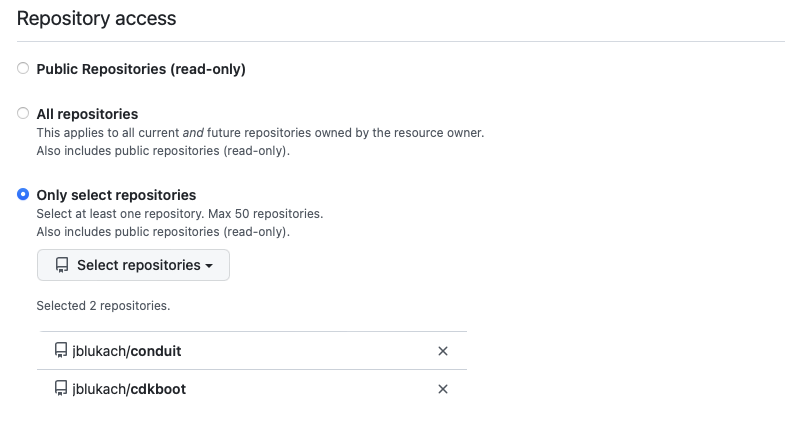Screen dimensions: 796x427
Task: Click the "Selected 2 repositories." status text
Action: coord(103,305)
